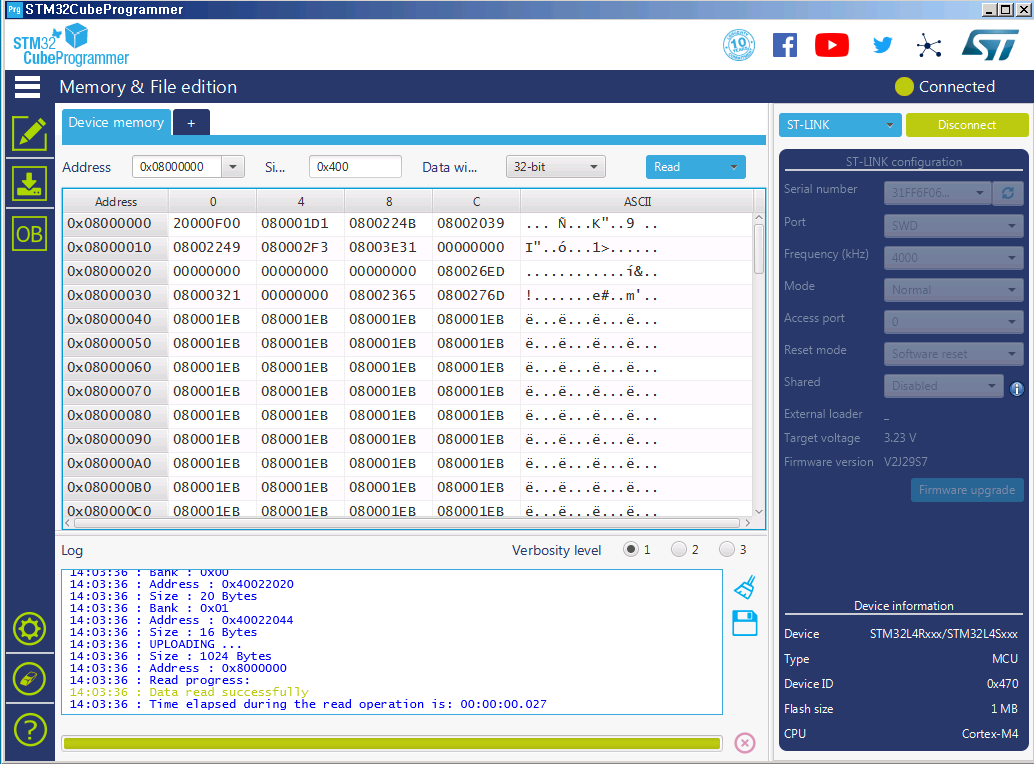Viewport: 1034px width, 764px height.
Task: Click the memory table vertical scrollbar thumb
Action: coord(758,248)
